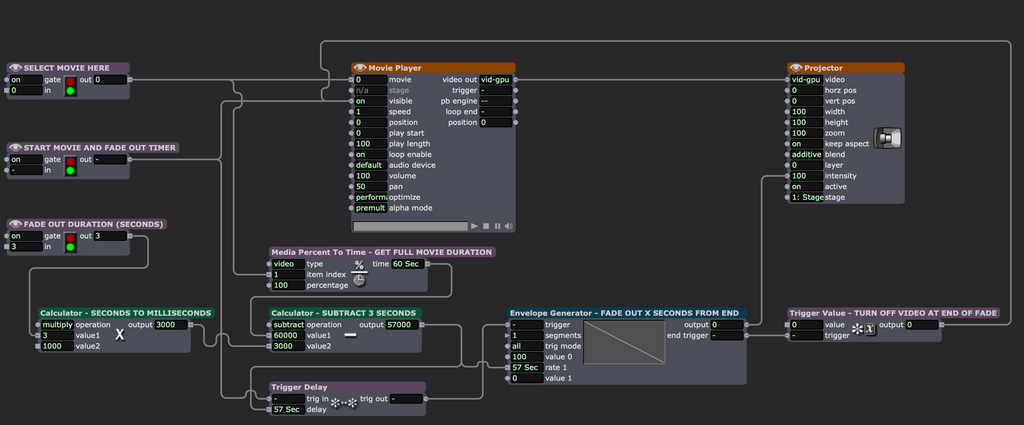Click the Select Movie Here gate traffic light
Viewport: 1024px width, 425px height.
(71, 85)
